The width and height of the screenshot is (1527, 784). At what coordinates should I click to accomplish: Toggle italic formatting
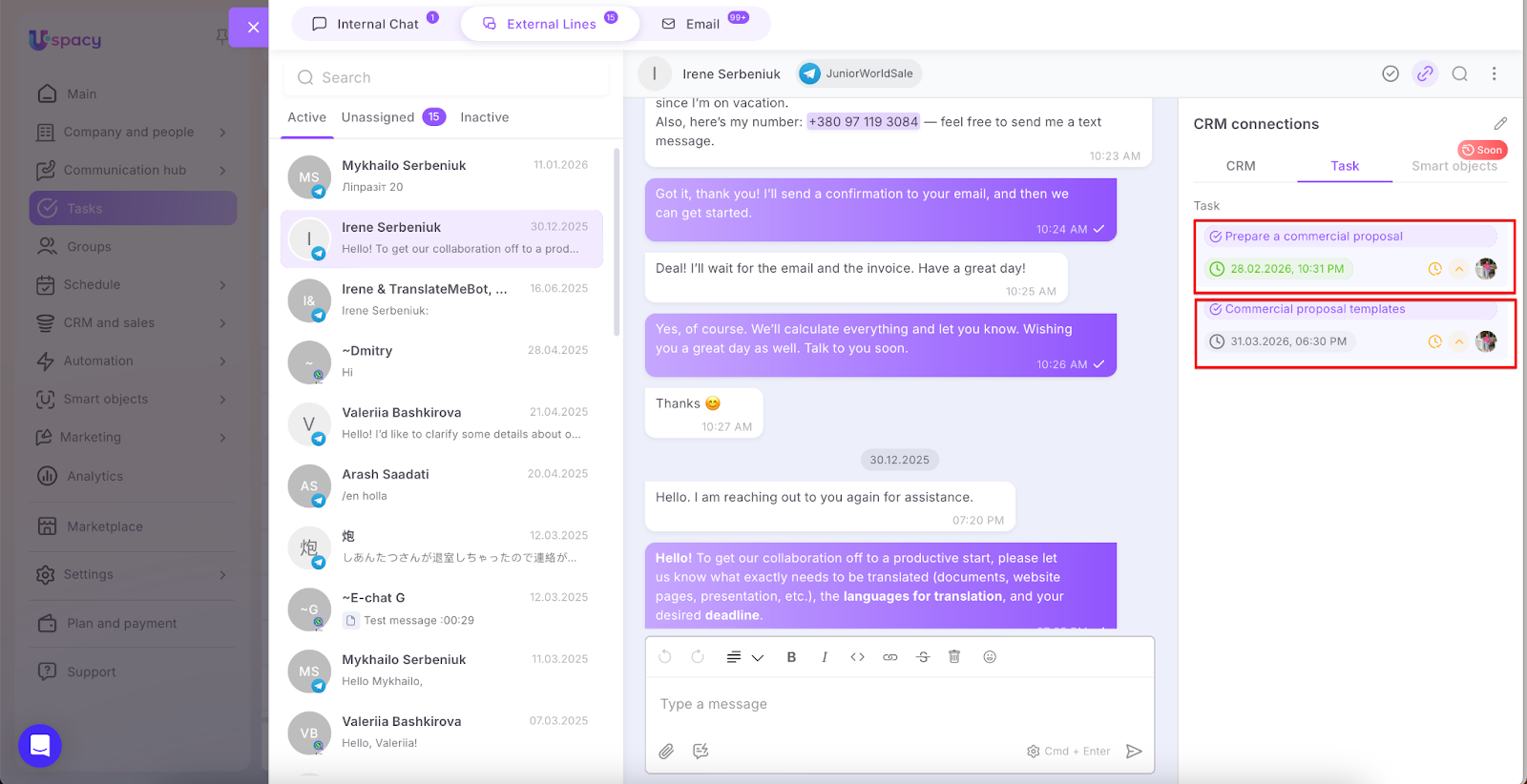pyautogui.click(x=825, y=657)
